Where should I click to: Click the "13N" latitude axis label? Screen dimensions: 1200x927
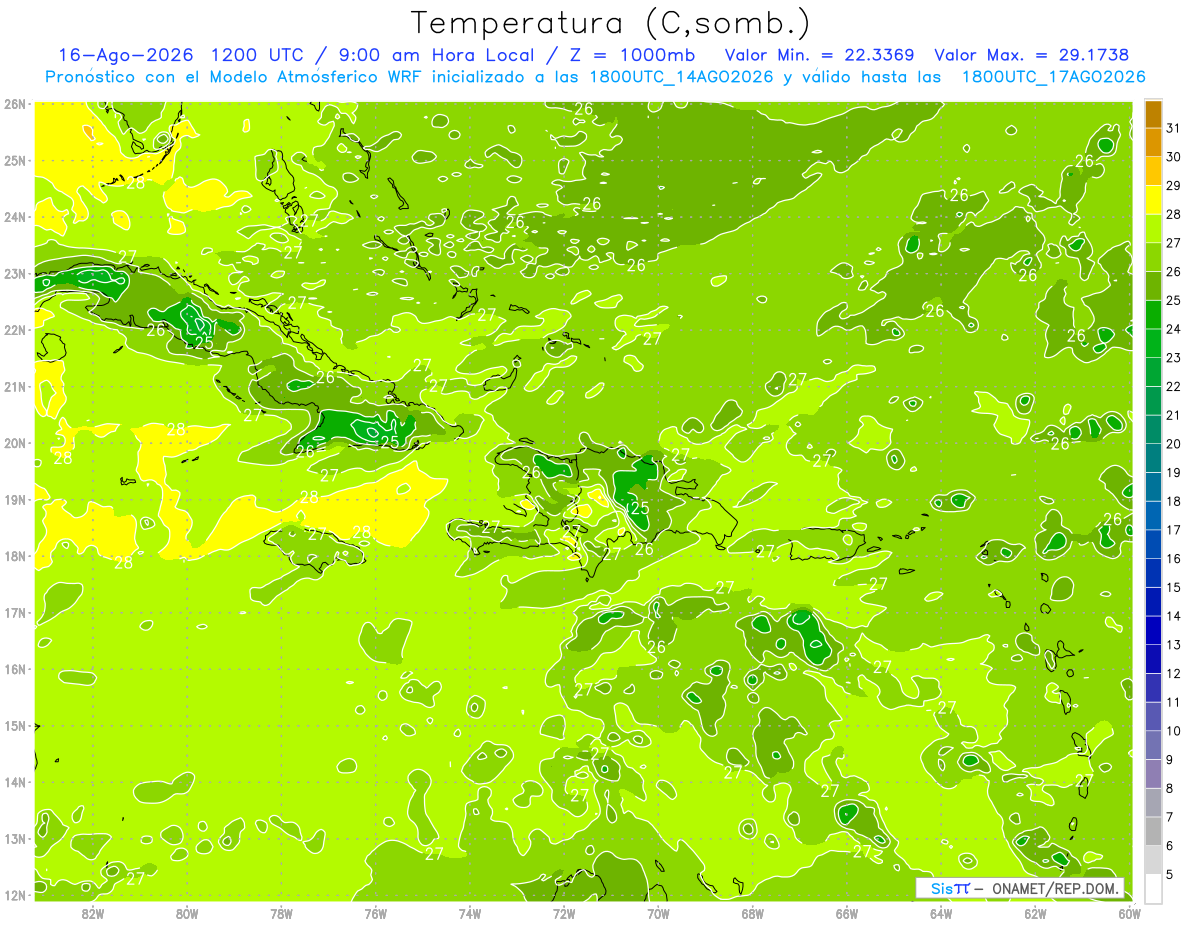coord(14,838)
